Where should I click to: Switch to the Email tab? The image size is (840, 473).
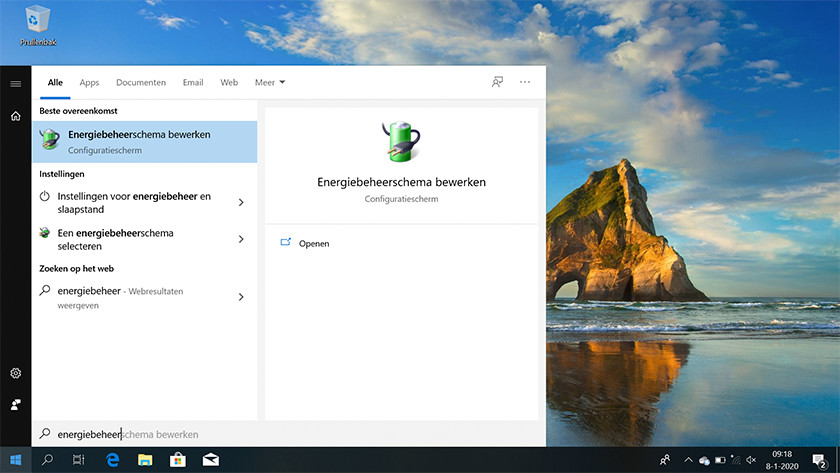(x=193, y=82)
